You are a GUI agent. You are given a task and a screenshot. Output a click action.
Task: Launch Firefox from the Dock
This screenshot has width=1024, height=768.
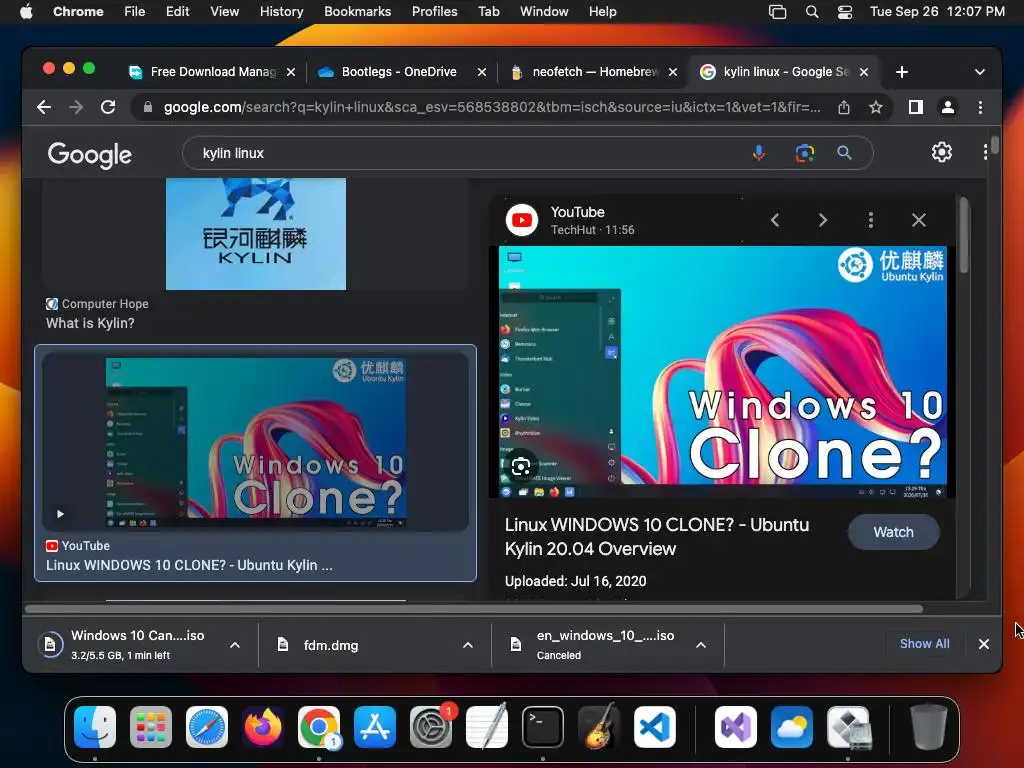click(x=263, y=727)
